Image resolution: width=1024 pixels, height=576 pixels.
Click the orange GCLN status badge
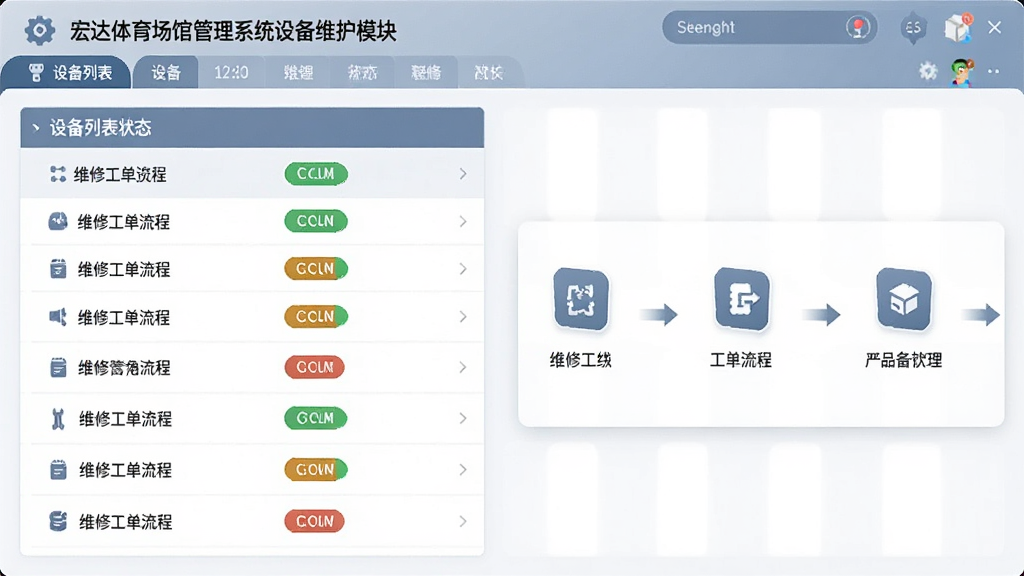tap(316, 268)
